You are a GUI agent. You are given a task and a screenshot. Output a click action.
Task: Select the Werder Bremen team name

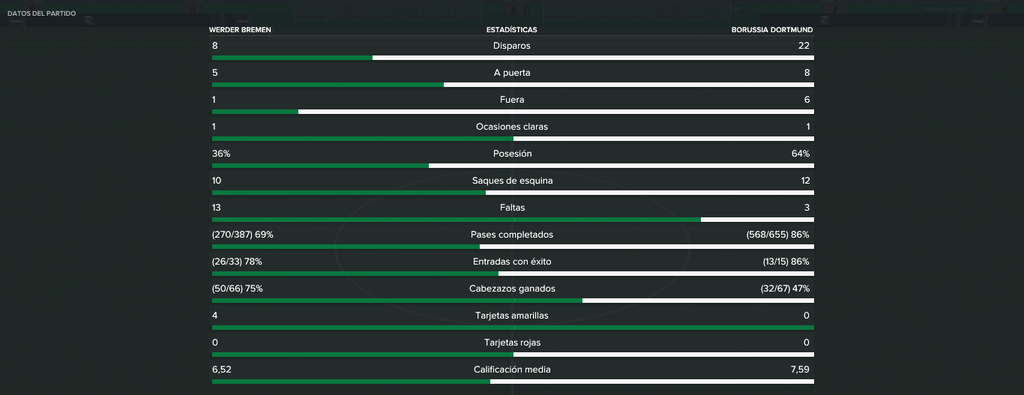tap(240, 30)
